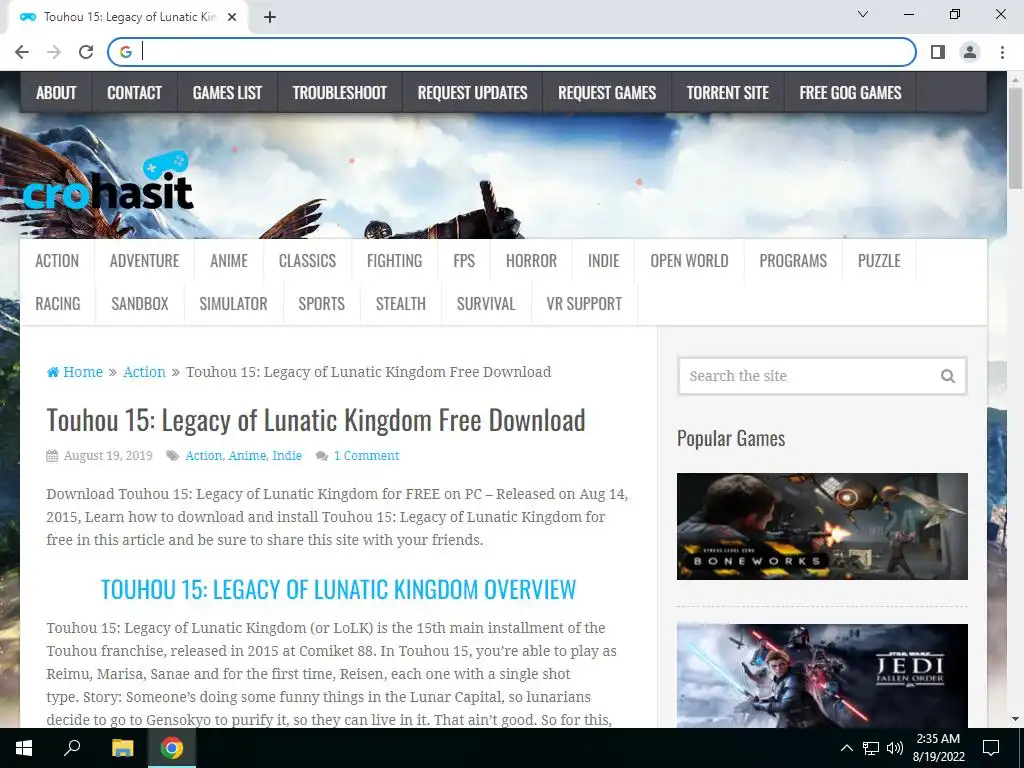Open File Explorer from taskbar
1024x768 pixels.
pyautogui.click(x=122, y=748)
